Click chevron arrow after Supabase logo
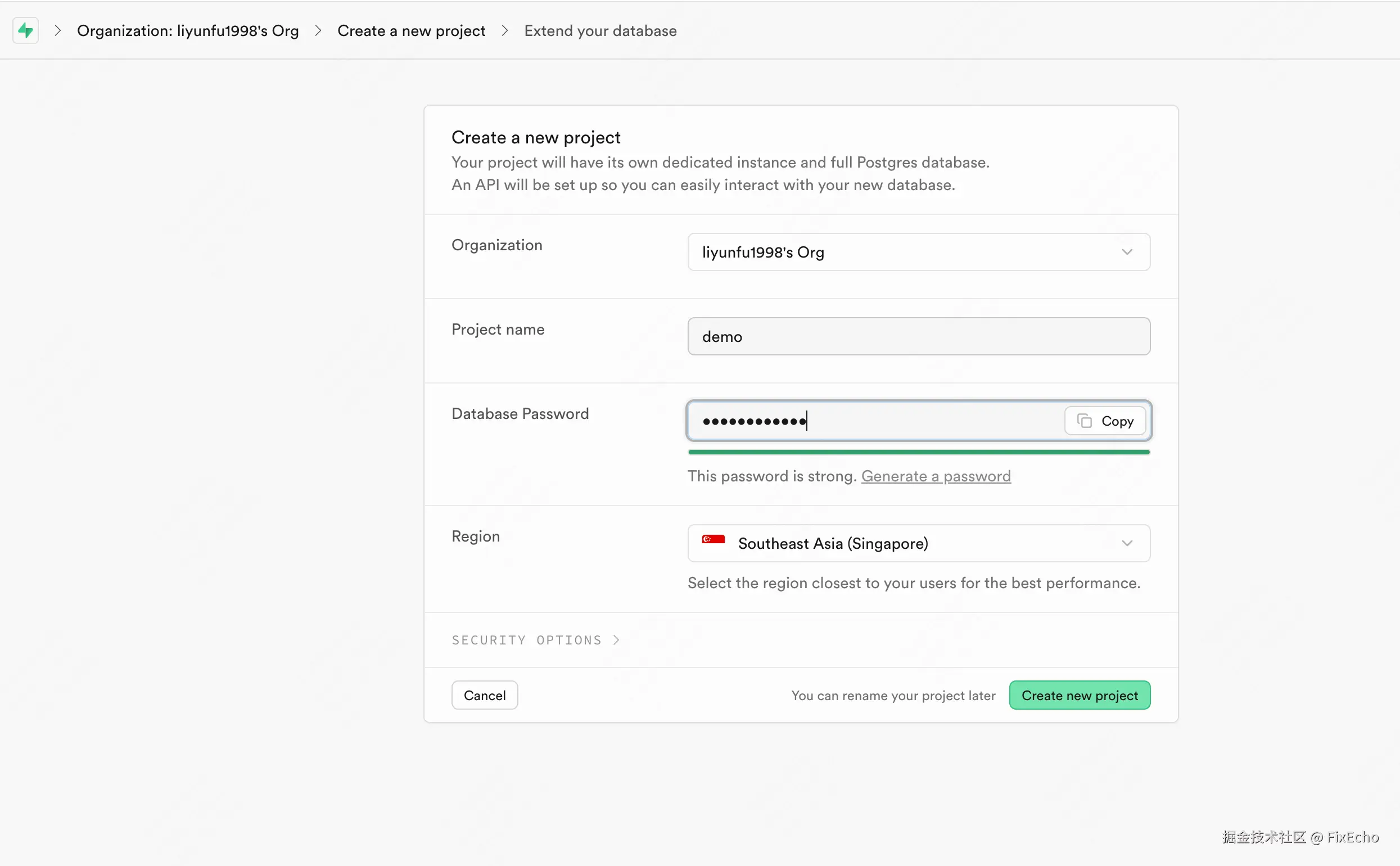The width and height of the screenshot is (1400, 866). tap(57, 30)
